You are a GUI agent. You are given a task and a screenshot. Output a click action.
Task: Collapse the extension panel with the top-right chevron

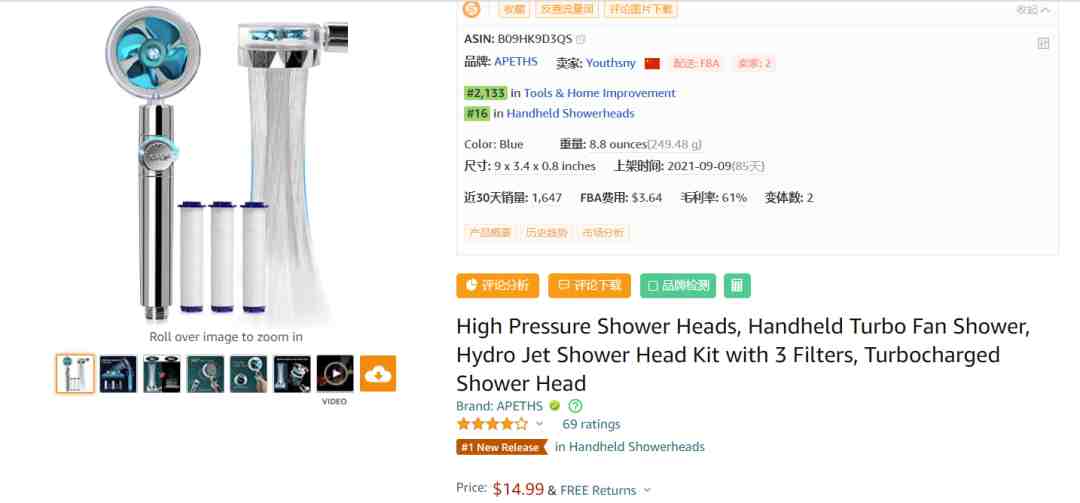tap(1046, 10)
